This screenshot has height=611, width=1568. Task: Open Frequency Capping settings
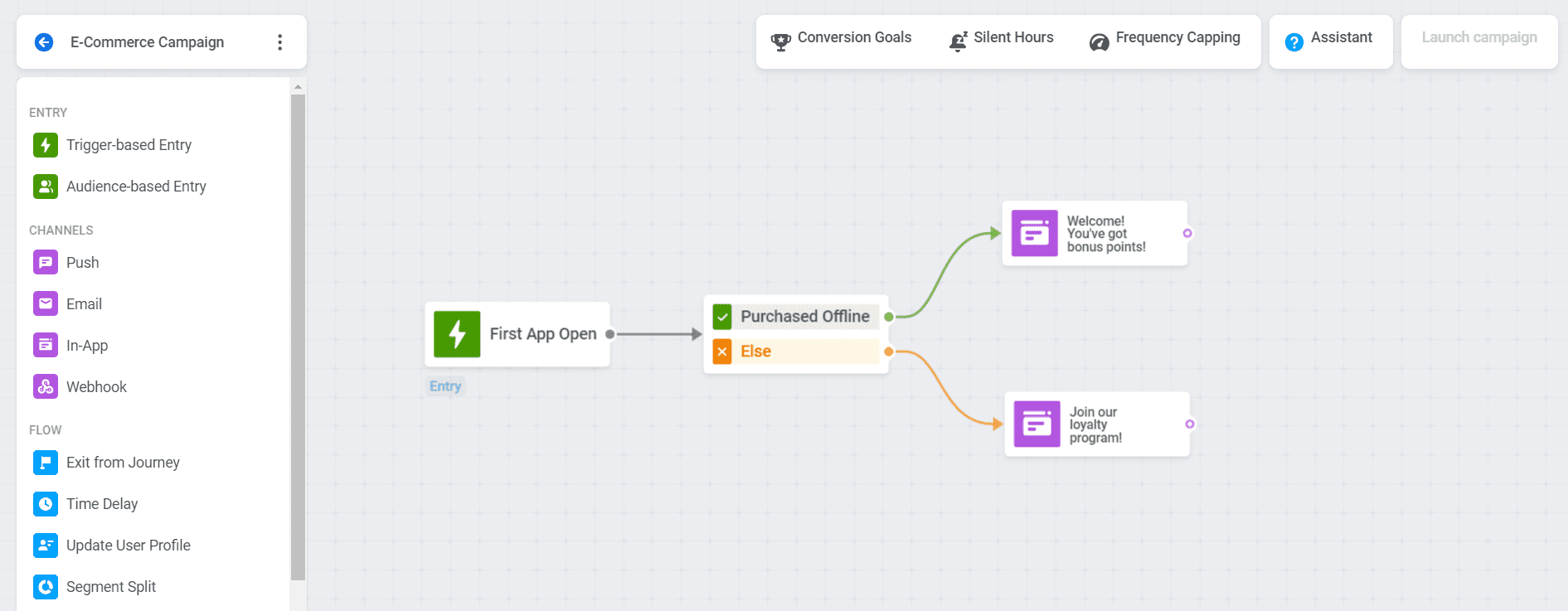point(1164,39)
